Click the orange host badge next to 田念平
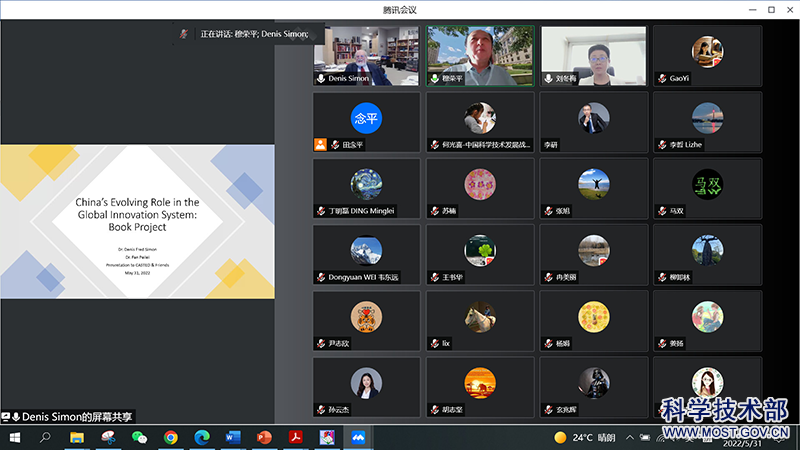The width and height of the screenshot is (800, 450). coord(320,145)
